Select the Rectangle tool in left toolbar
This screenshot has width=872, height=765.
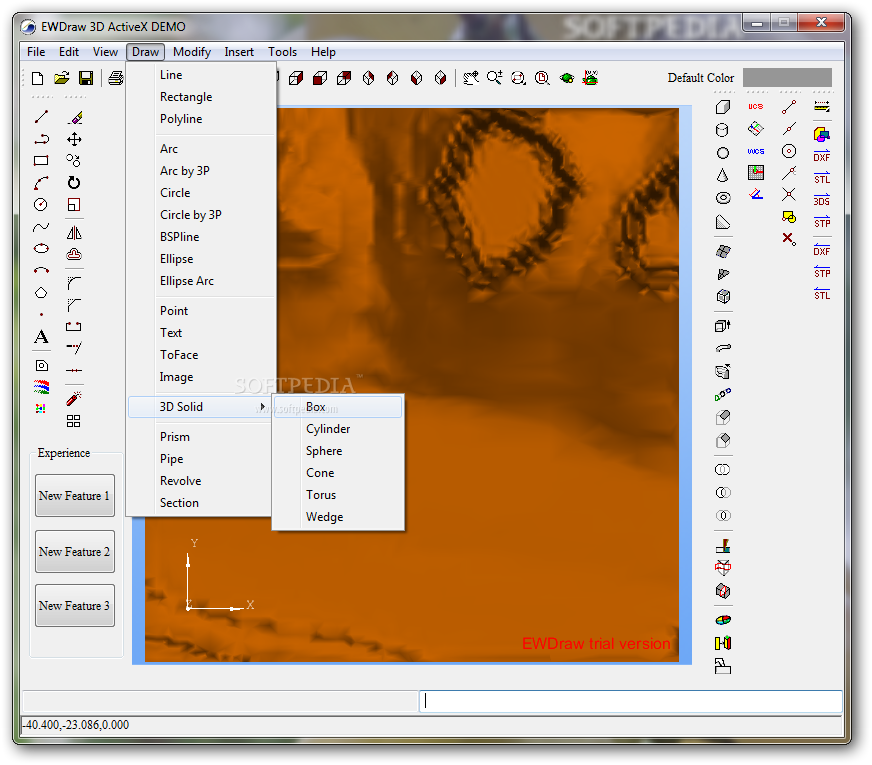[x=41, y=161]
